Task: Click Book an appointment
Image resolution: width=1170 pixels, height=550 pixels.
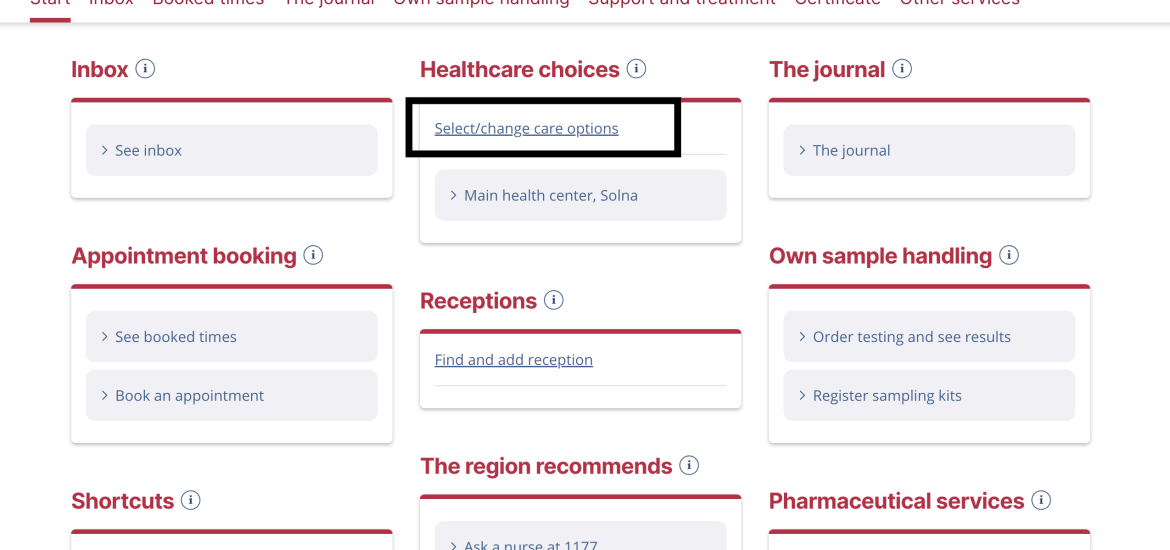Action: point(231,396)
